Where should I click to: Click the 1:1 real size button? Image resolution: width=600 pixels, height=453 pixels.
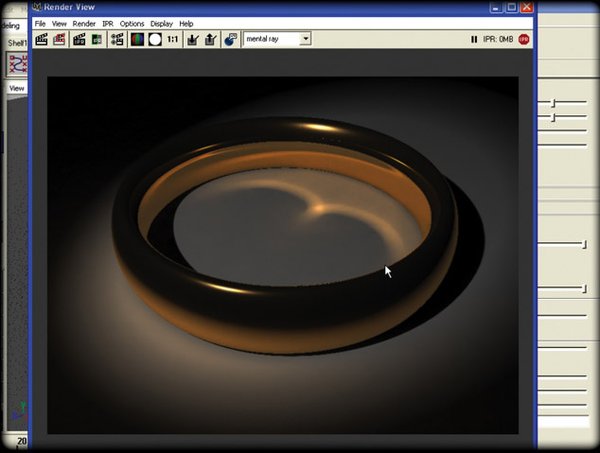[x=173, y=39]
